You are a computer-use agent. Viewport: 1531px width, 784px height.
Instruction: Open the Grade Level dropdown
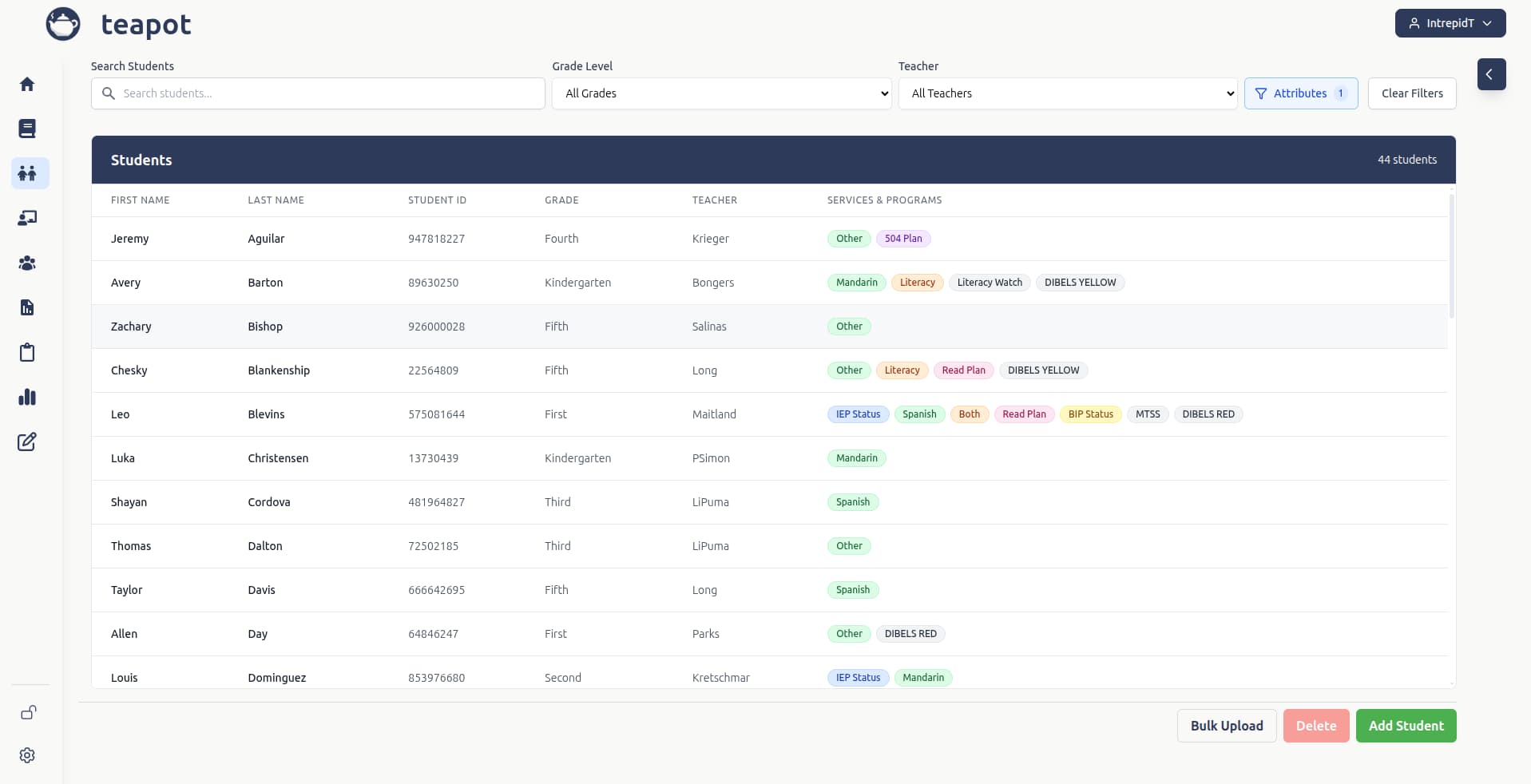[x=721, y=93]
